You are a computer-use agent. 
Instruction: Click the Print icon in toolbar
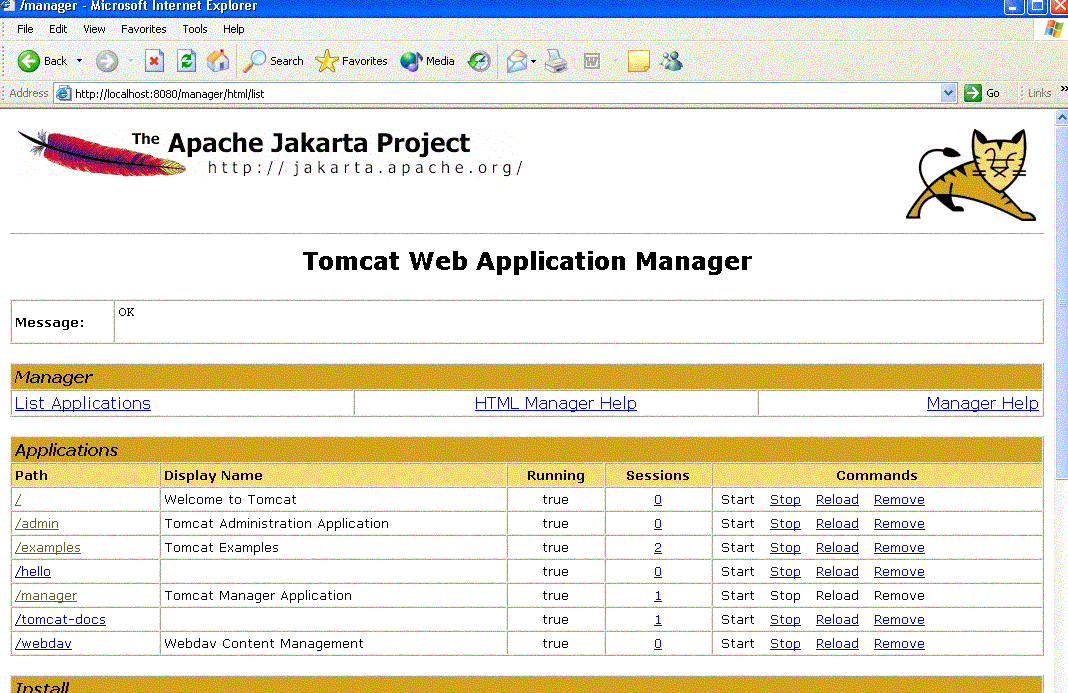[x=557, y=61]
